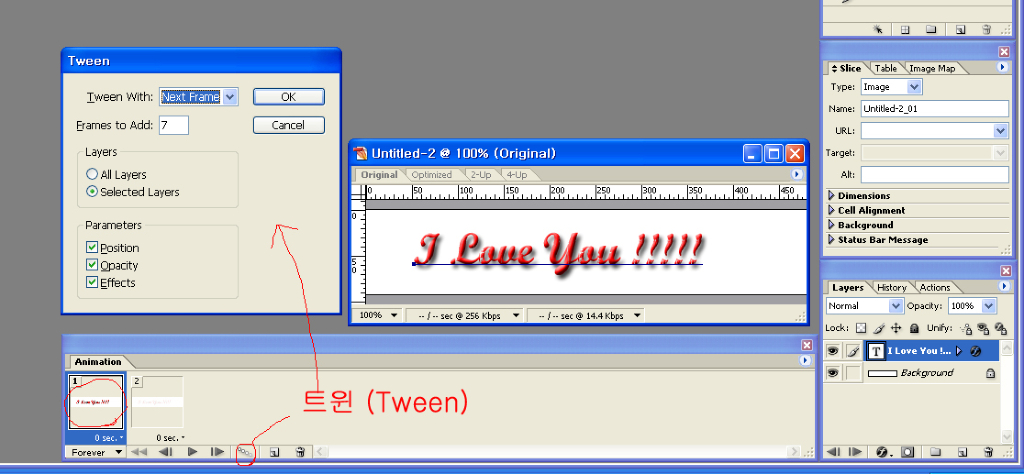The width and height of the screenshot is (1024, 474).
Task: Click Frames to Add input field
Action: (174, 125)
